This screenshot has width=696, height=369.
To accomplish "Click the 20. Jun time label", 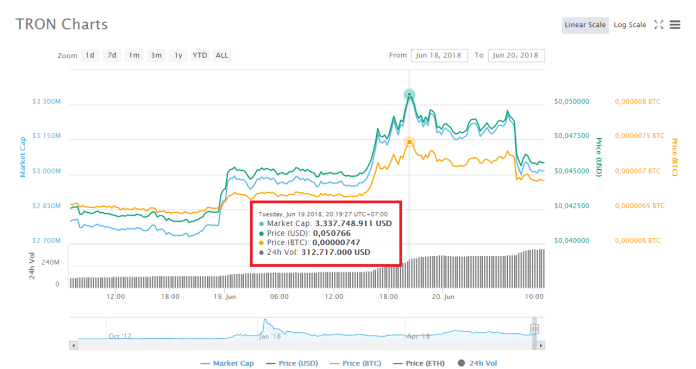I will [x=443, y=297].
